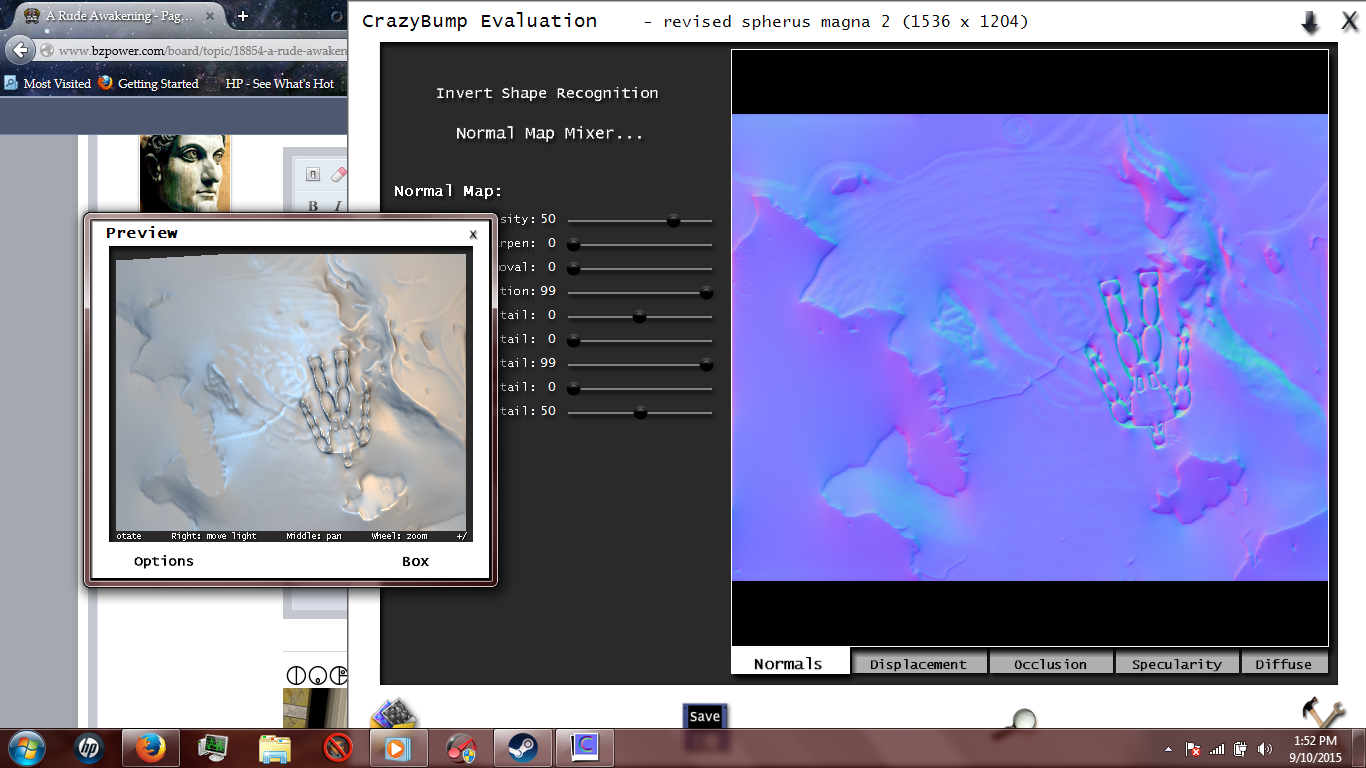The width and height of the screenshot is (1366, 768).
Task: Open Windows Media Player from the taskbar
Action: [399, 747]
